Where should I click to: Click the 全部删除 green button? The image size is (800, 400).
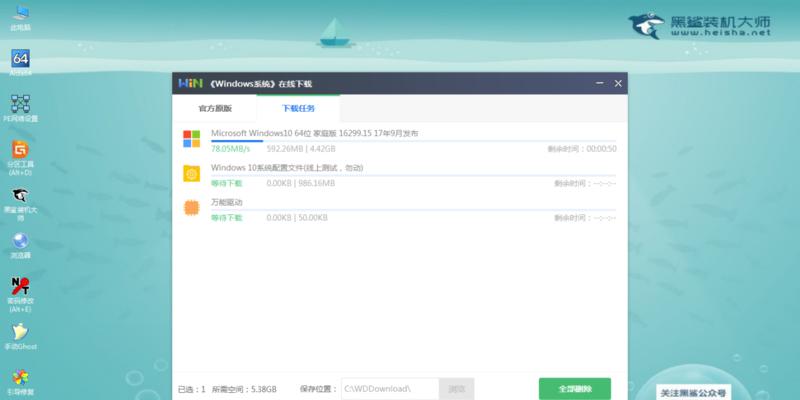click(575, 389)
